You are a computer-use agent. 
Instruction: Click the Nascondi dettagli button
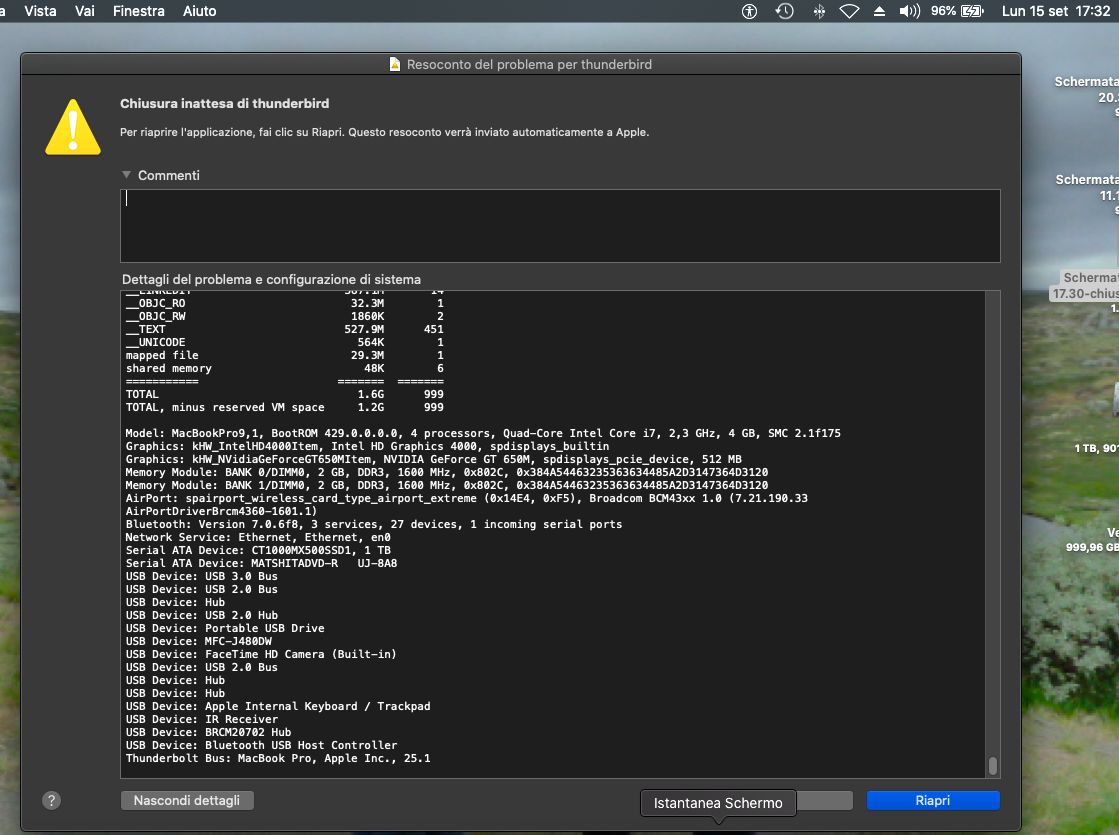187,800
